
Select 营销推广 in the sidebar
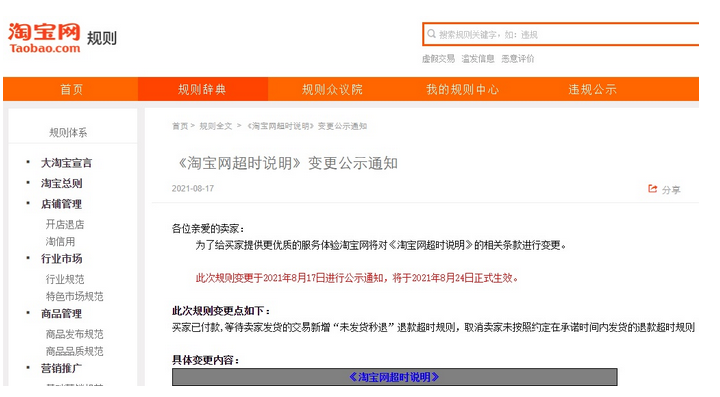(62, 369)
